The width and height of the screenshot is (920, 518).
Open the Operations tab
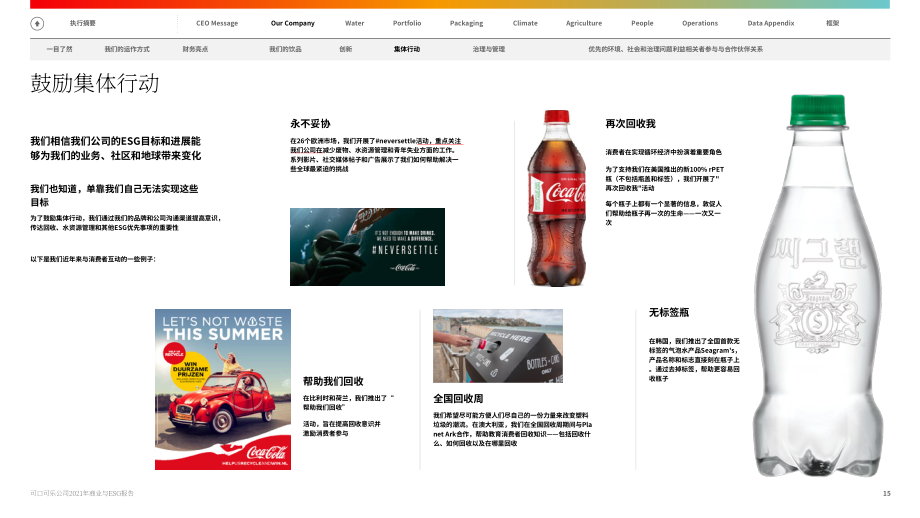coord(700,23)
